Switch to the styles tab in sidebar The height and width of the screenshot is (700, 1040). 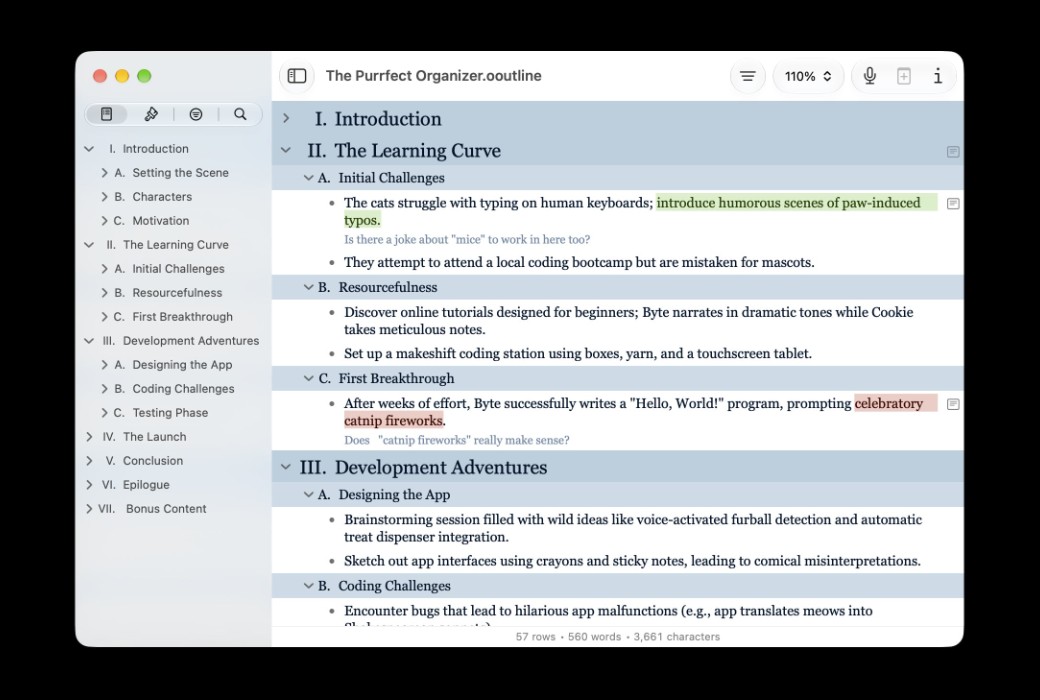pos(151,114)
